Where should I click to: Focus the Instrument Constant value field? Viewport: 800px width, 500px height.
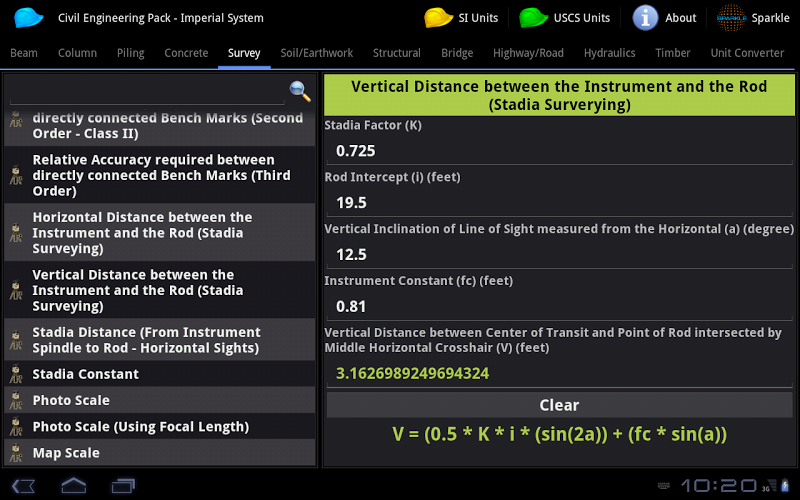point(559,306)
